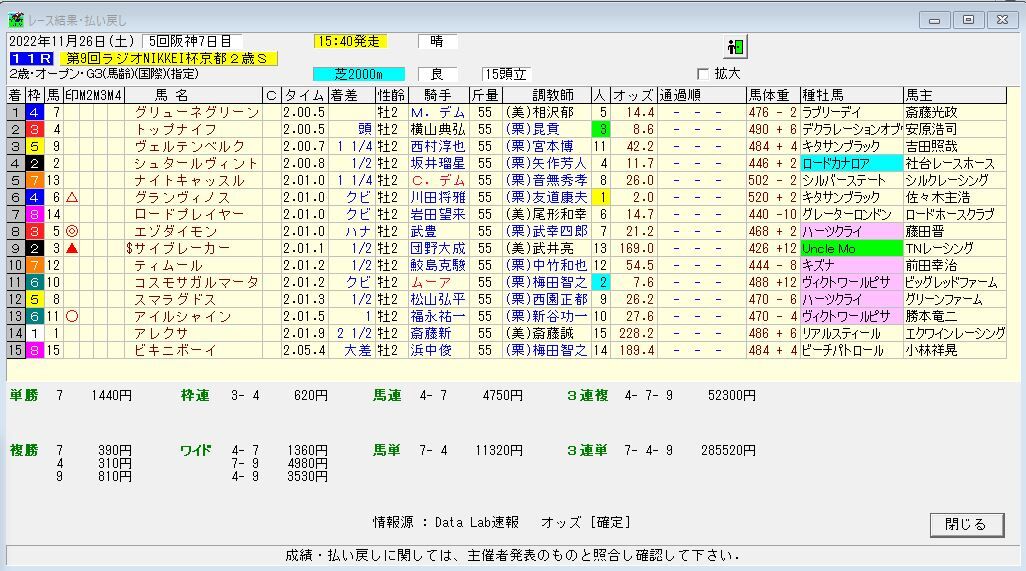
Task: Select horse name スマラグドス
Action: (175, 300)
